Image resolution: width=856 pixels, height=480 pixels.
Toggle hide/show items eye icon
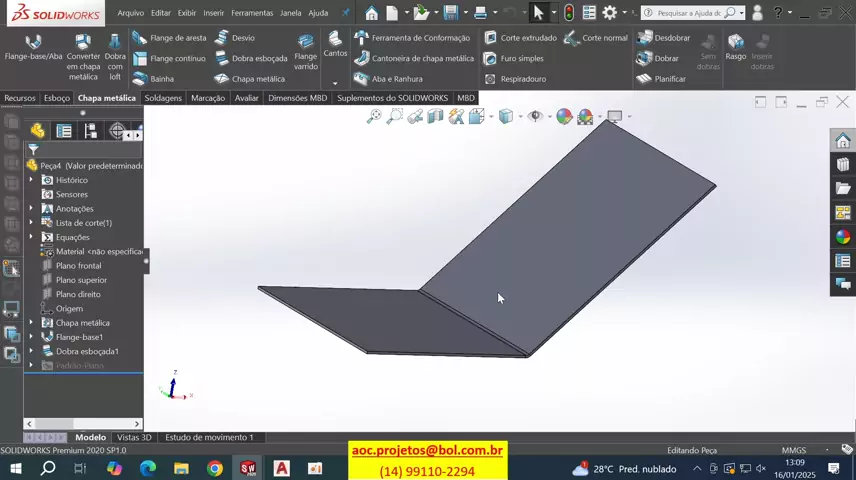(x=535, y=117)
